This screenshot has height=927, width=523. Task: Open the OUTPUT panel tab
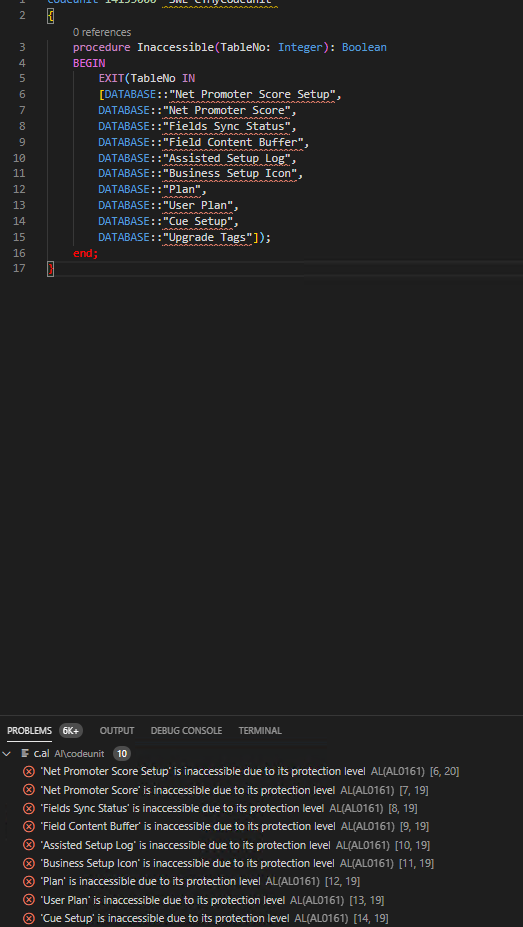click(x=117, y=731)
